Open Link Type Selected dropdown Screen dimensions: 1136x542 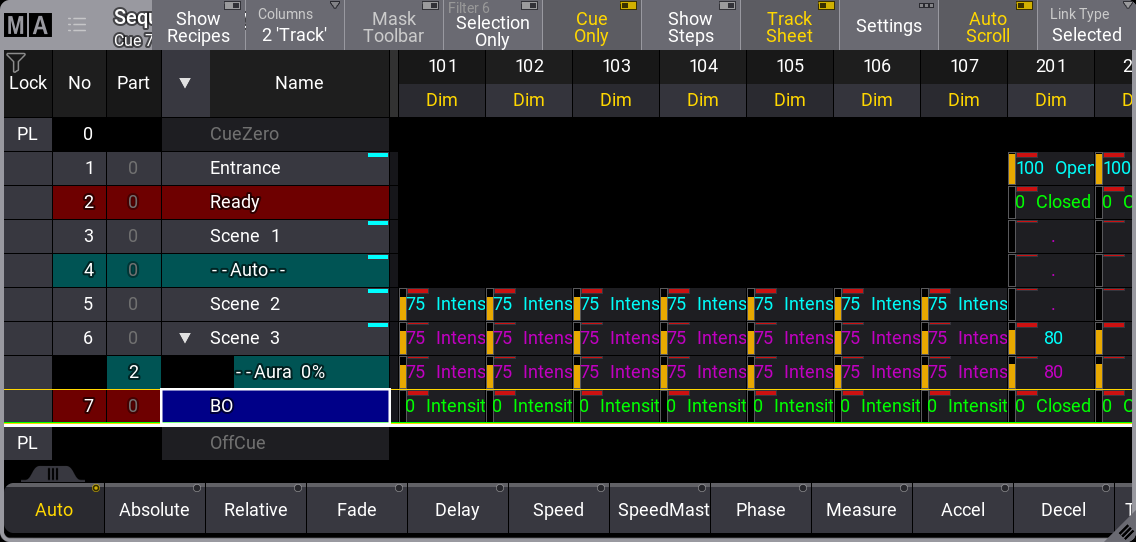click(x=1086, y=26)
